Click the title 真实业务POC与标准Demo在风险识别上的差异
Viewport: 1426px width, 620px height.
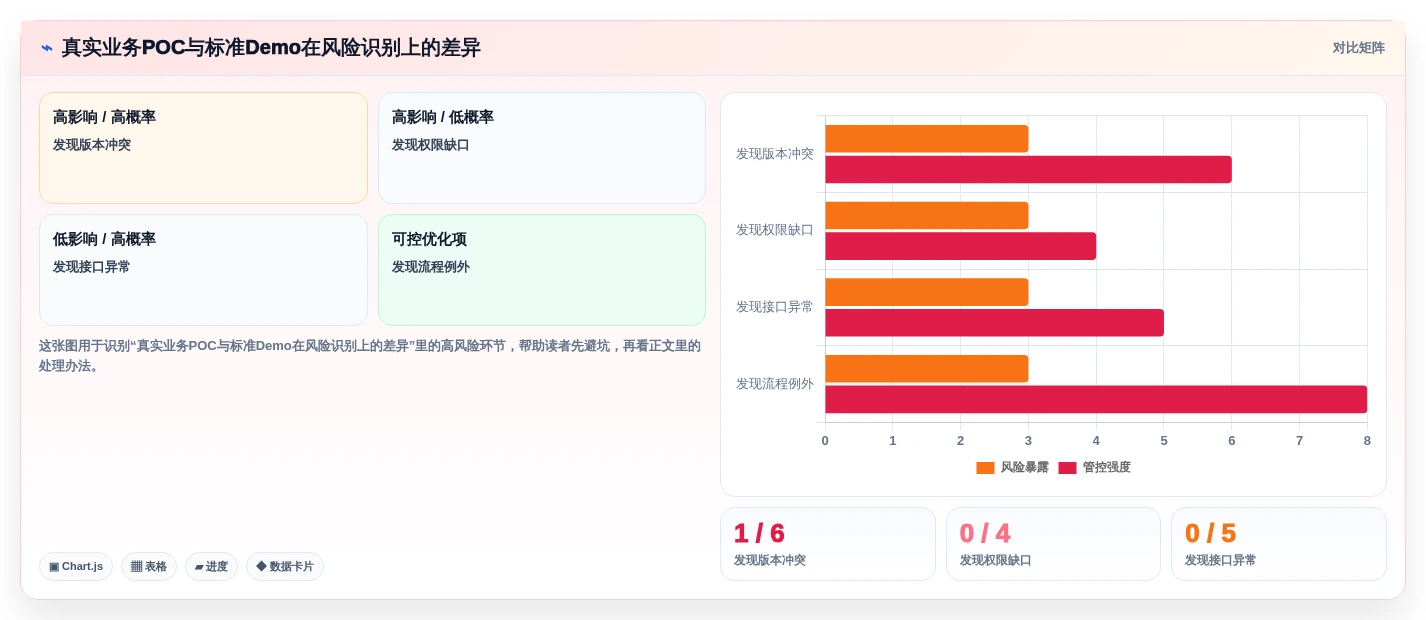coord(271,48)
